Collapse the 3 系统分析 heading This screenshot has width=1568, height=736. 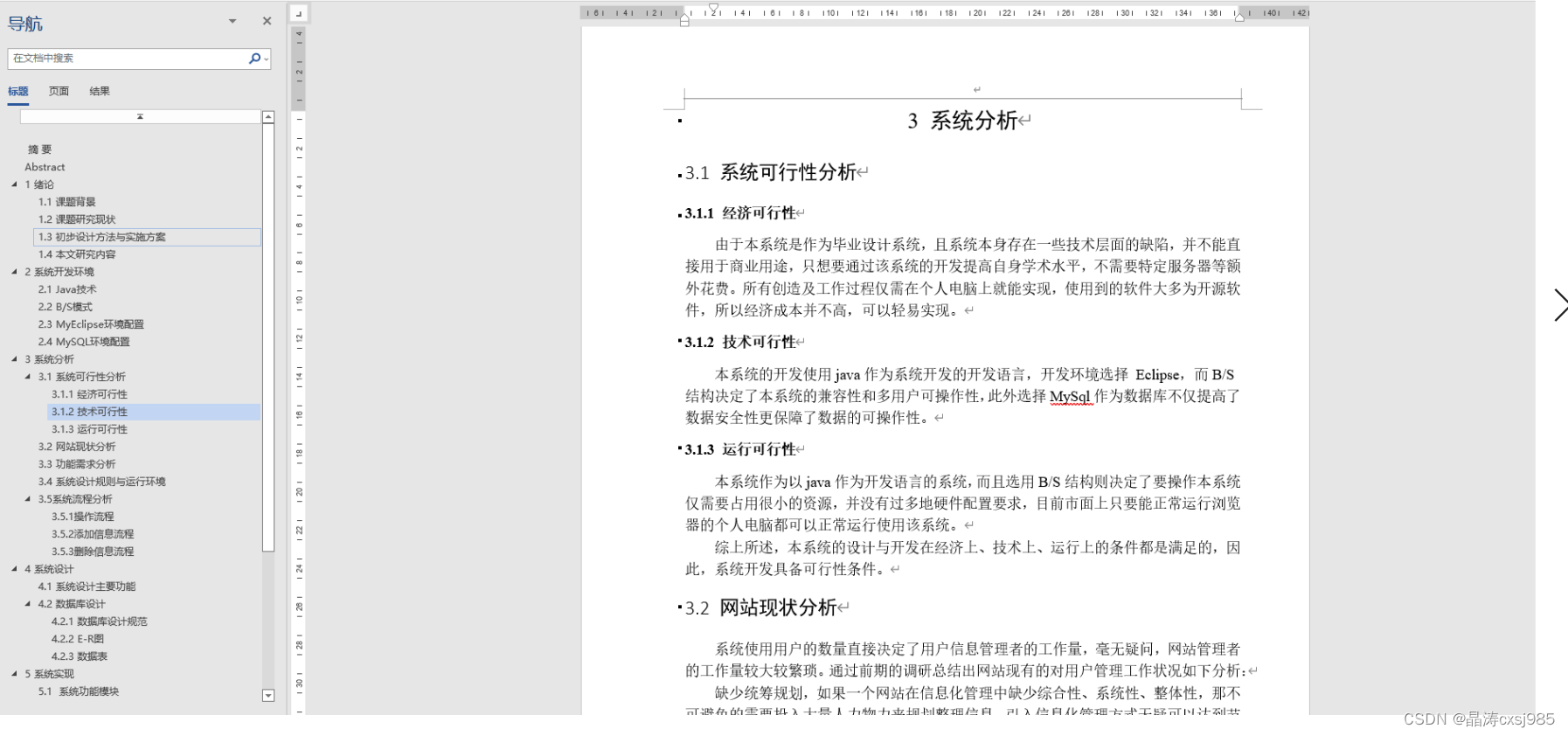tap(14, 359)
